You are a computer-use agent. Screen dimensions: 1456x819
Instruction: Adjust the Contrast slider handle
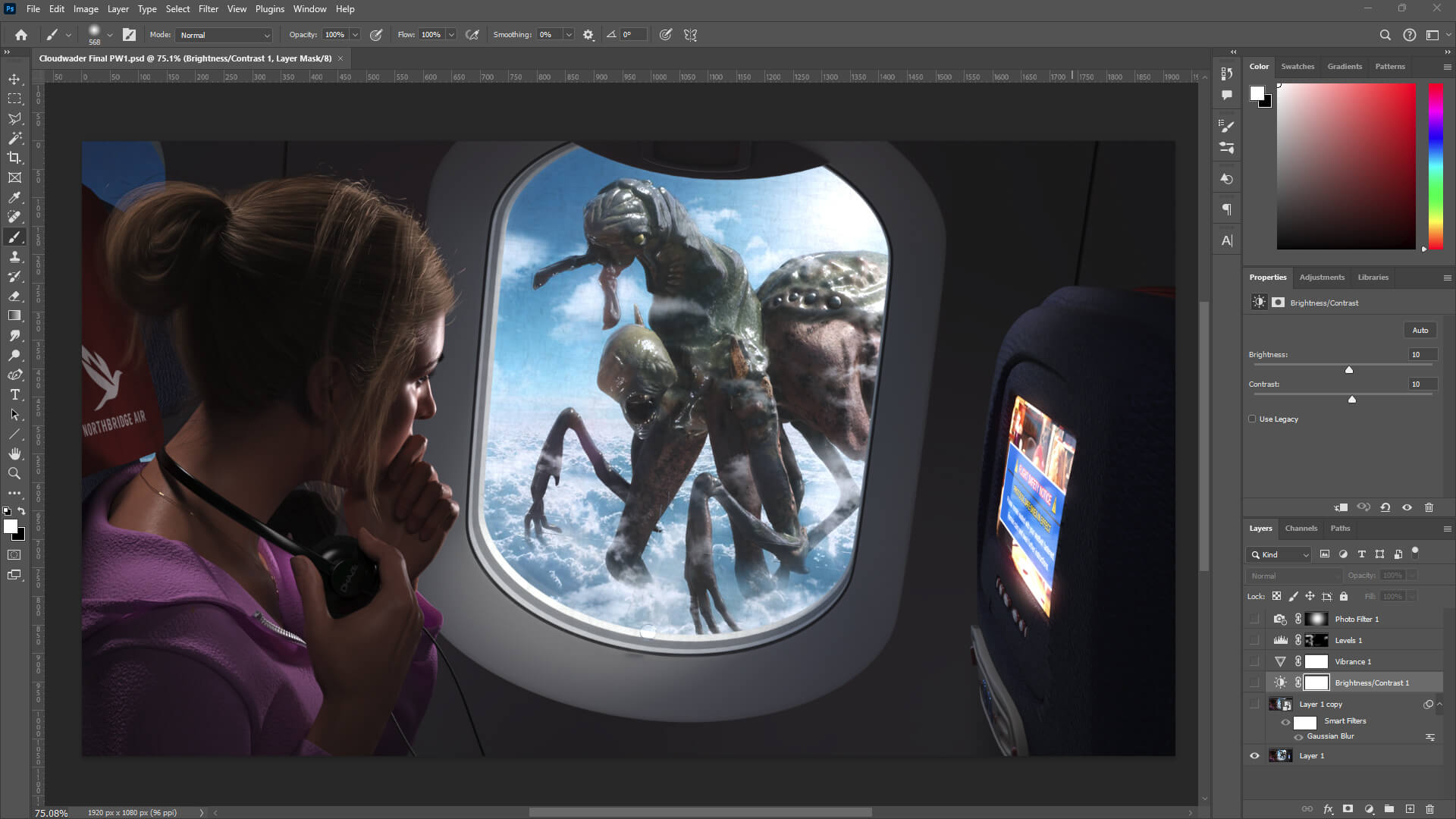[x=1352, y=400]
